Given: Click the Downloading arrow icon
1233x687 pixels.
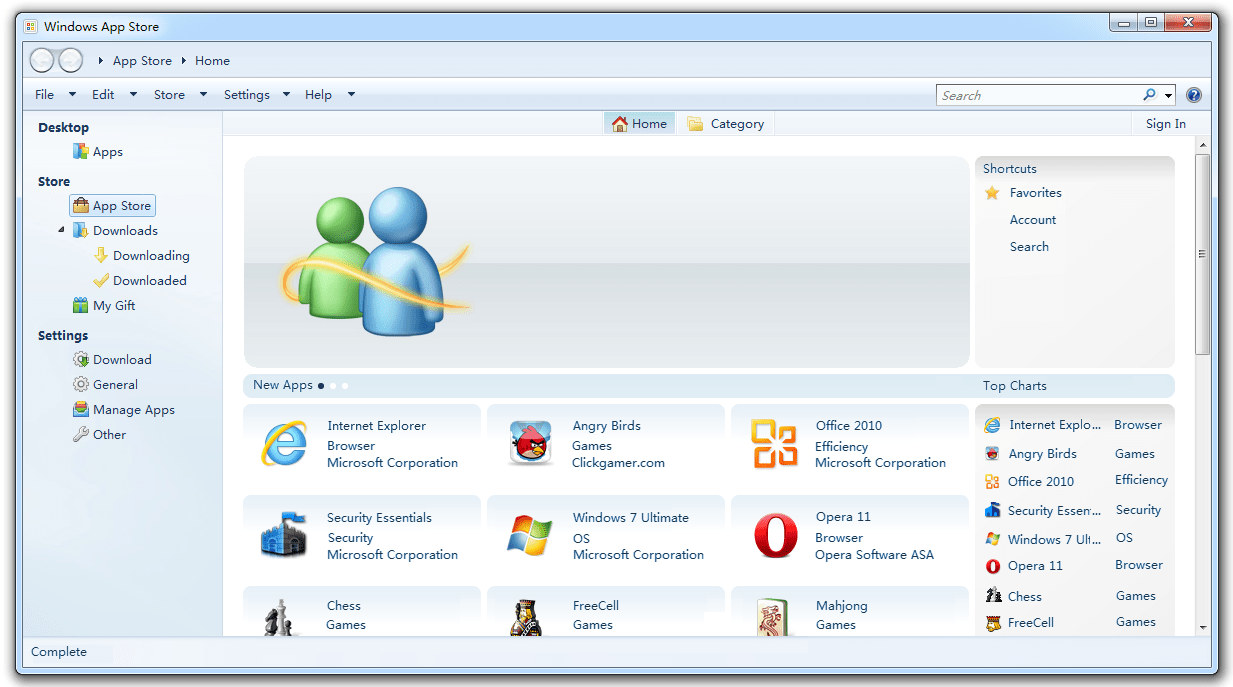Looking at the screenshot, I should 101,255.
